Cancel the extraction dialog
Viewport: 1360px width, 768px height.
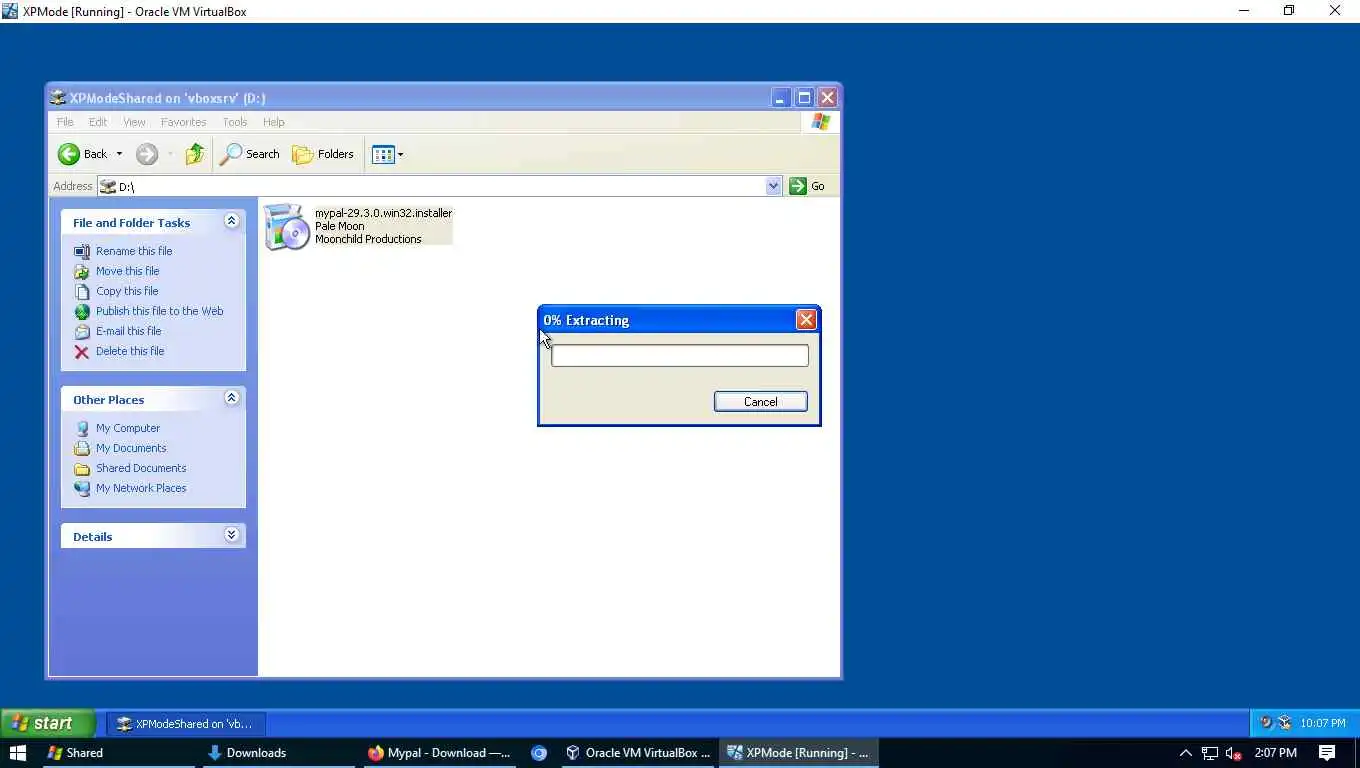(x=761, y=402)
